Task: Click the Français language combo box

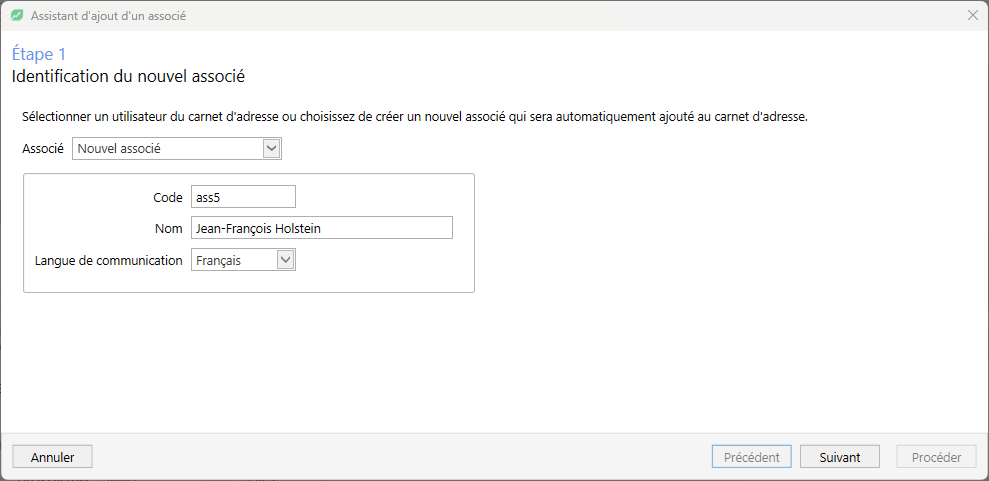Action: pos(243,260)
